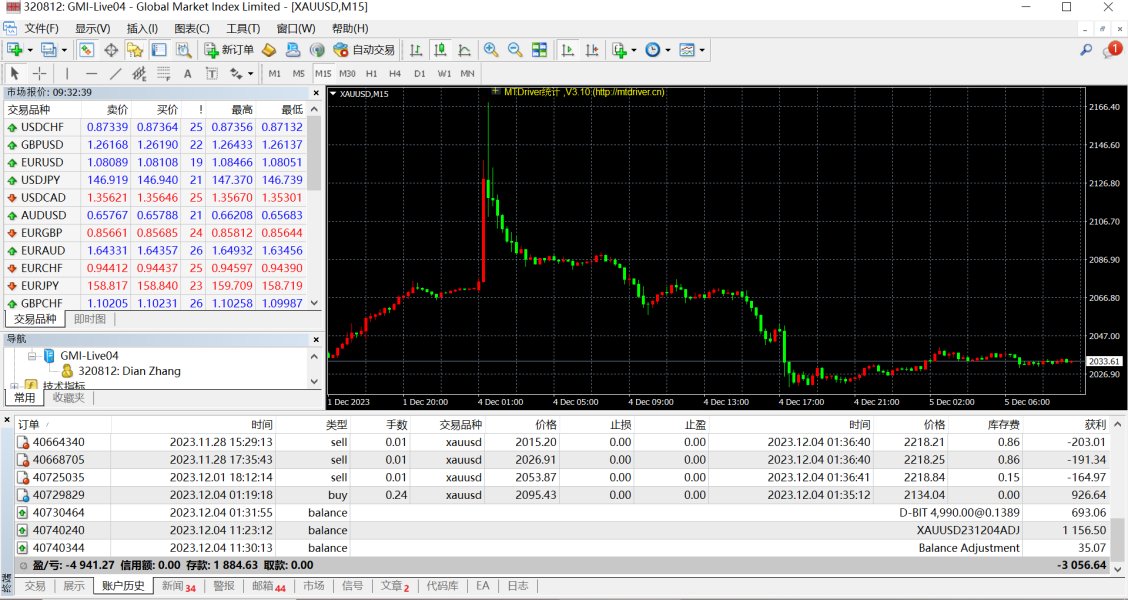1128x600 pixels.
Task: Click the tile windows grid icon
Action: [540, 49]
